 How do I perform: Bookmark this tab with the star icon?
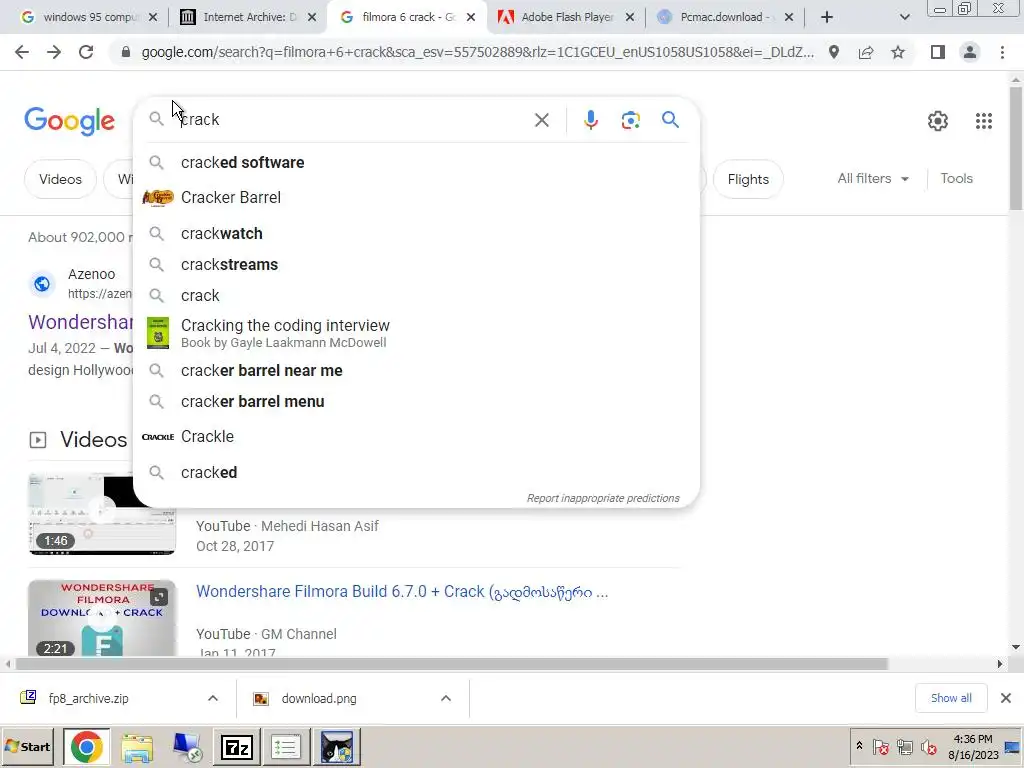coord(898,52)
